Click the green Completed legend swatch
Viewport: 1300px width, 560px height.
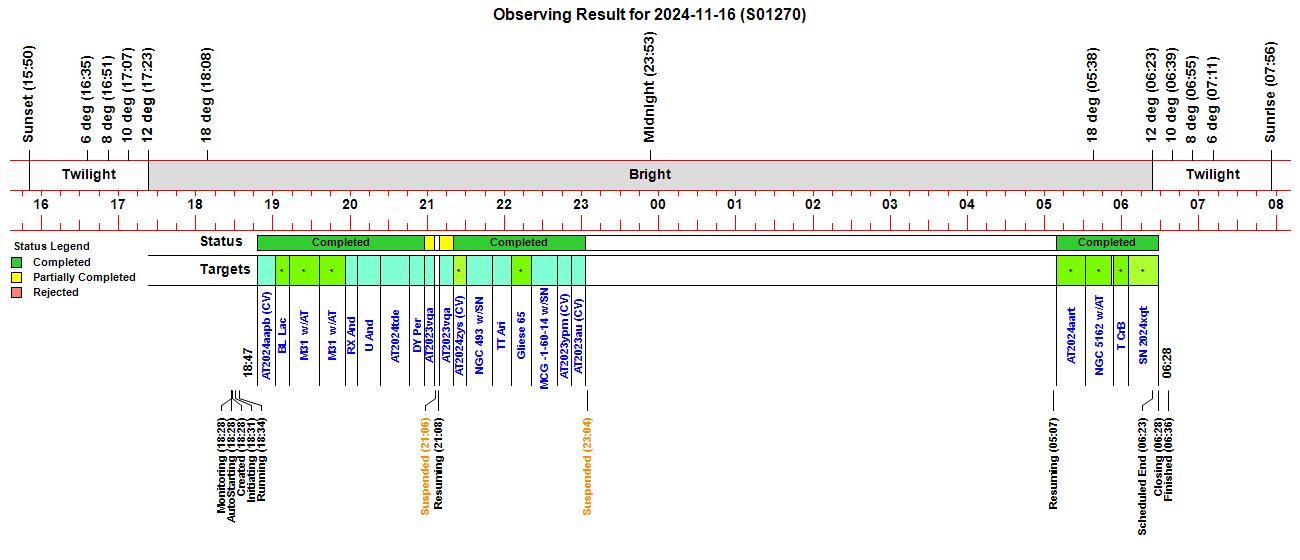(18, 263)
